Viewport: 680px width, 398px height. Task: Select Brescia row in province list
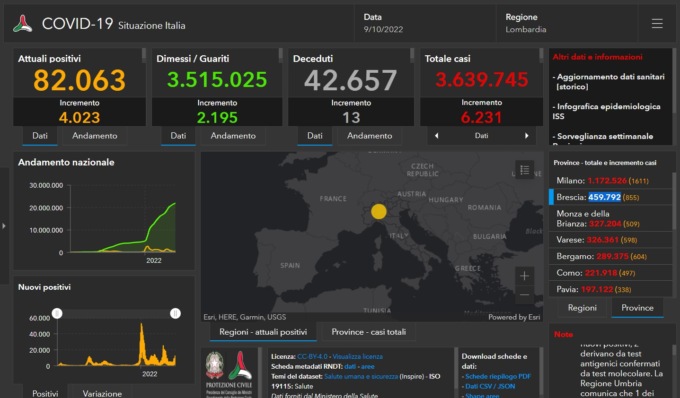click(610, 197)
